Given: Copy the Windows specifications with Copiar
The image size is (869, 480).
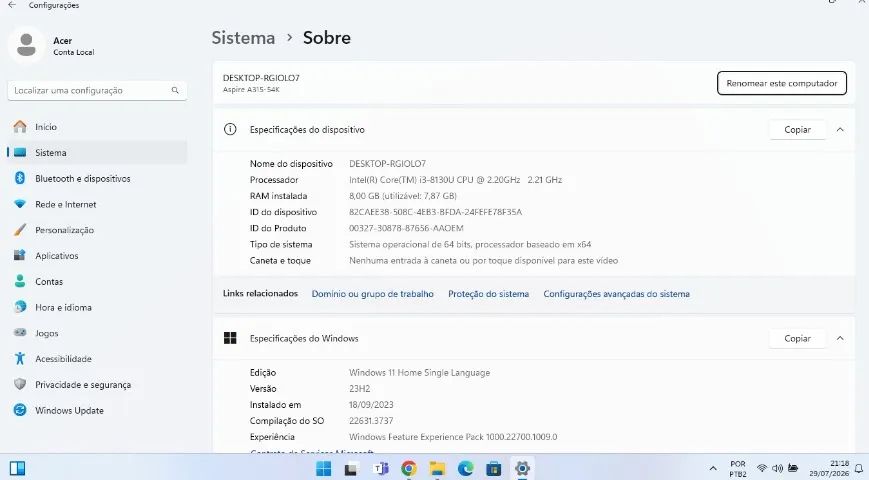Looking at the screenshot, I should click(798, 338).
